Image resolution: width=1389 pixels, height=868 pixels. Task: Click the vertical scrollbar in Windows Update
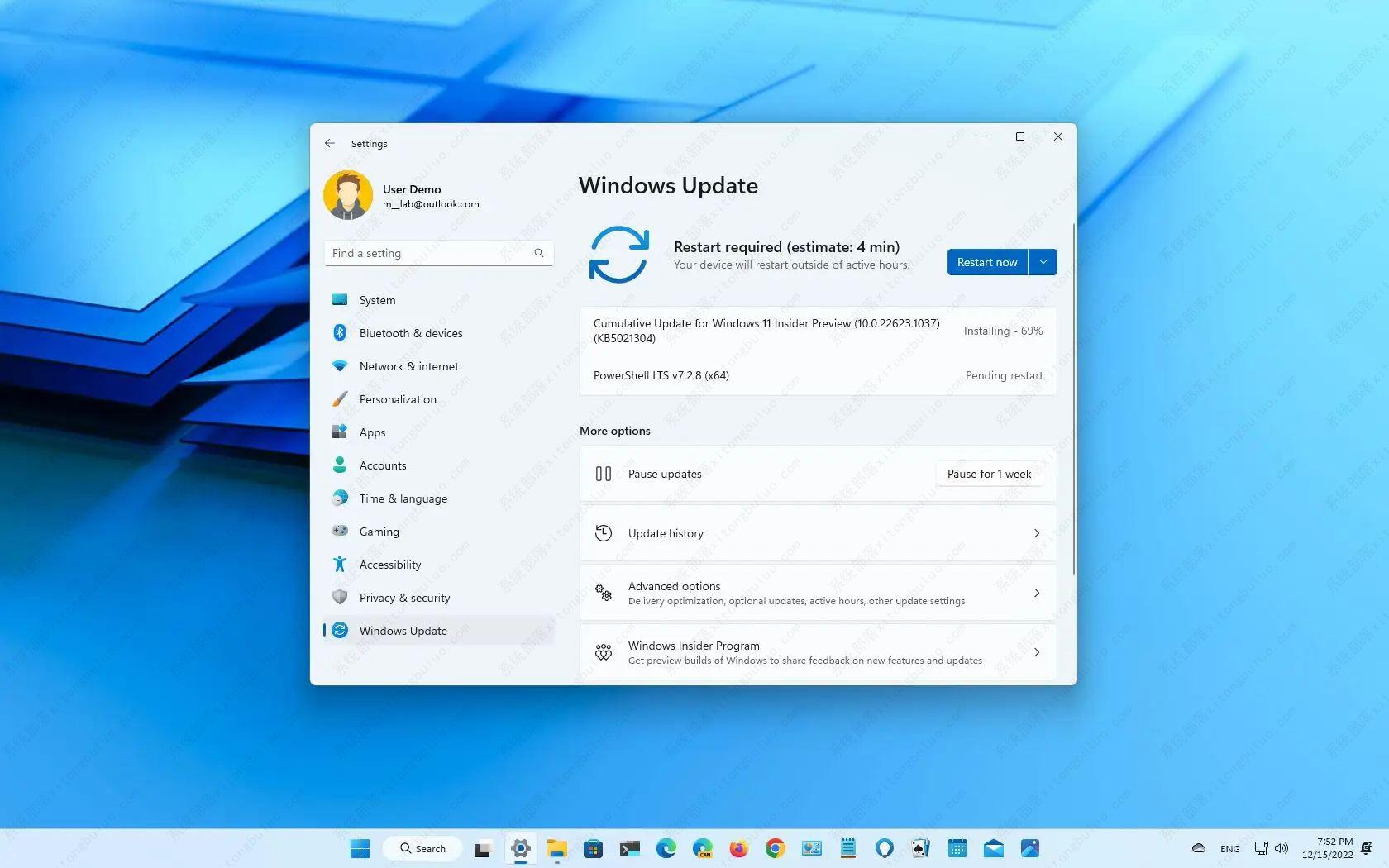1073,397
